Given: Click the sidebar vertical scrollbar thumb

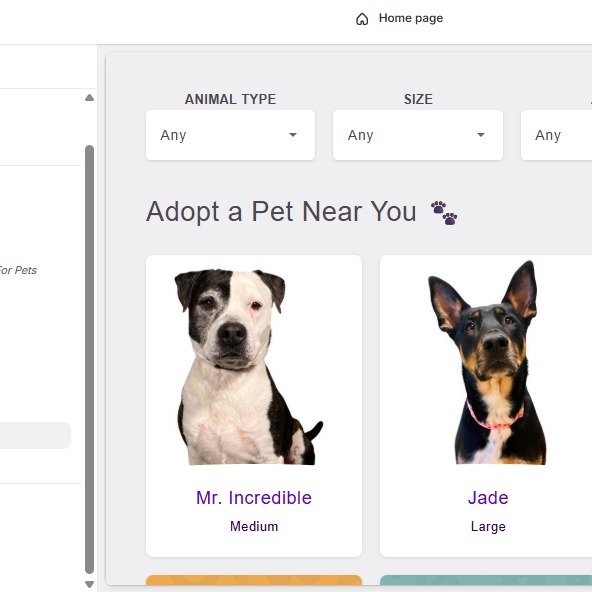Looking at the screenshot, I should tap(89, 360).
